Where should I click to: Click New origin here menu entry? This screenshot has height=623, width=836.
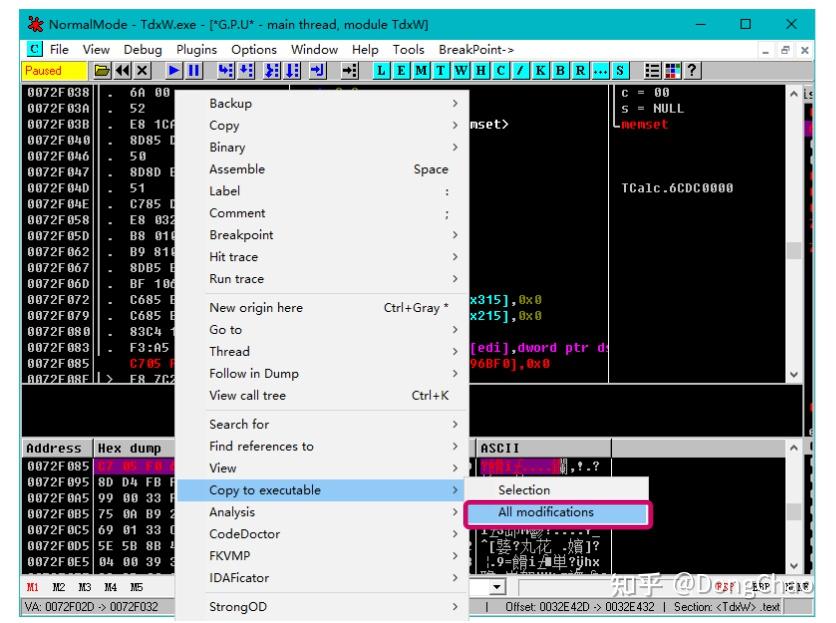coord(255,307)
